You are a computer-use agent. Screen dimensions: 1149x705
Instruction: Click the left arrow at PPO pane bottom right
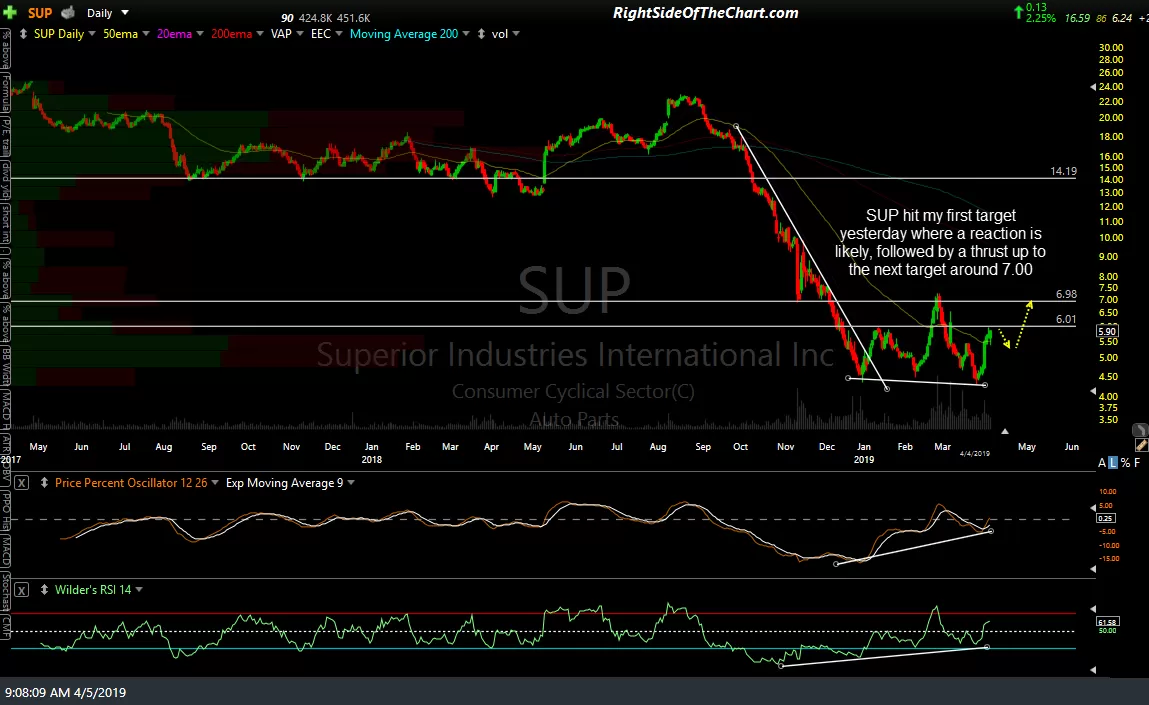[1093, 569]
